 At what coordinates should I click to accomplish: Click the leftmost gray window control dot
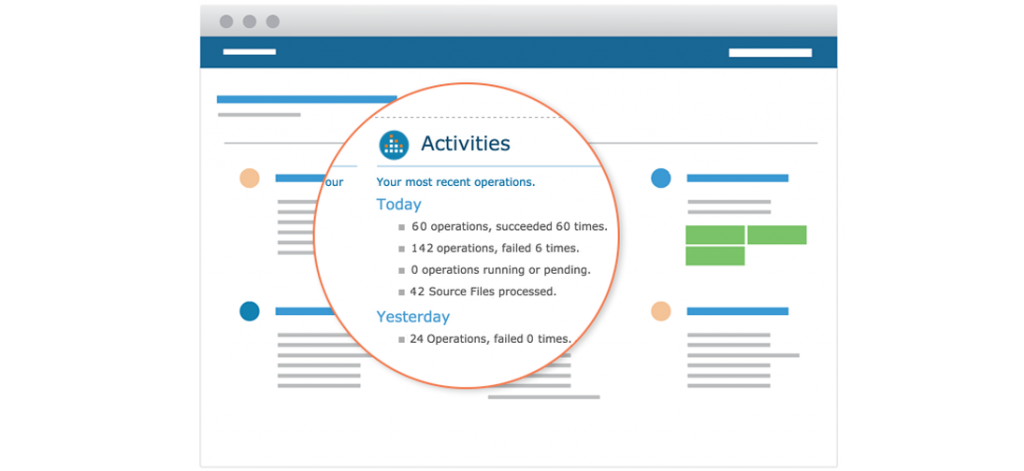tap(226, 21)
